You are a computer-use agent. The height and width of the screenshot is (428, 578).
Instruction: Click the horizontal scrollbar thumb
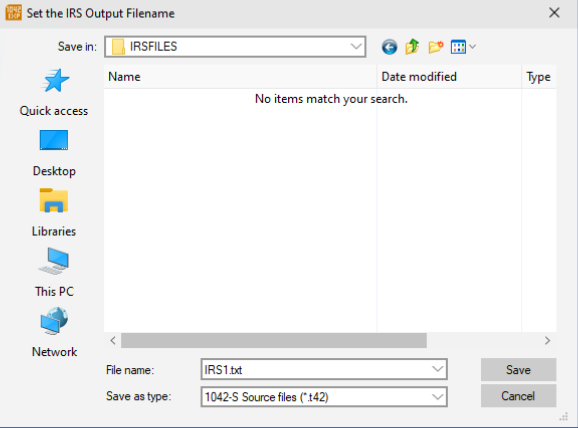click(x=274, y=340)
